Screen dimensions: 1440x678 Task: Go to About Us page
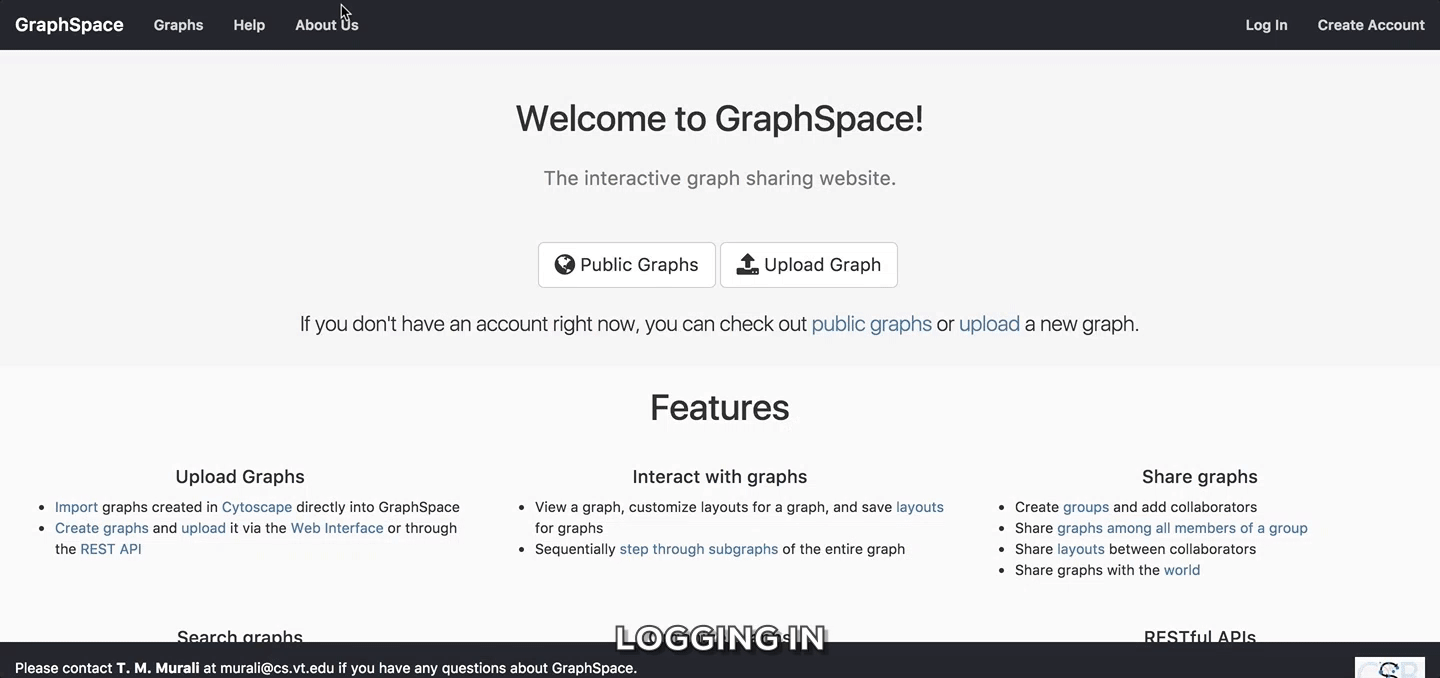(x=327, y=25)
